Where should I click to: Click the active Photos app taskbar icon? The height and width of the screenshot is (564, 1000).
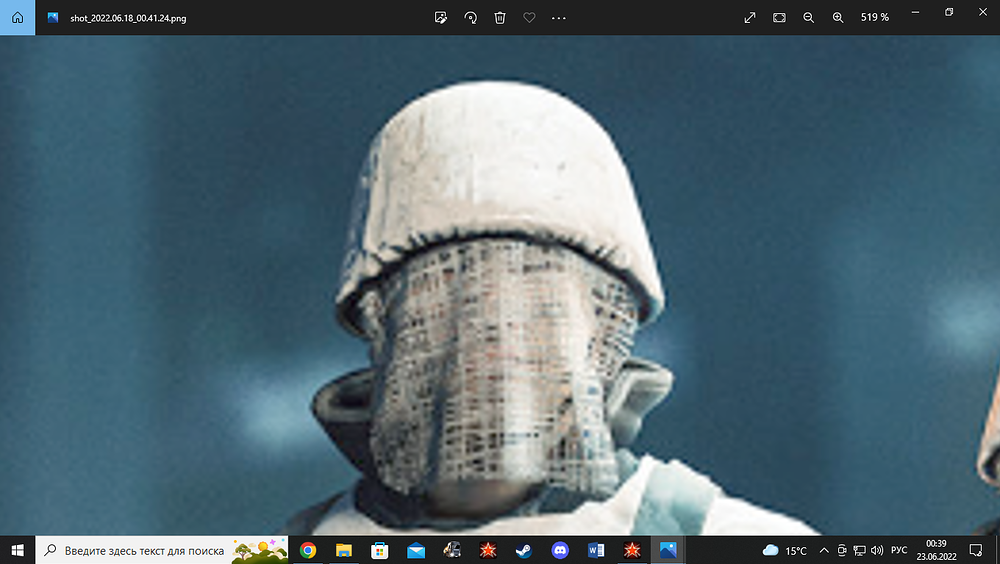click(668, 550)
